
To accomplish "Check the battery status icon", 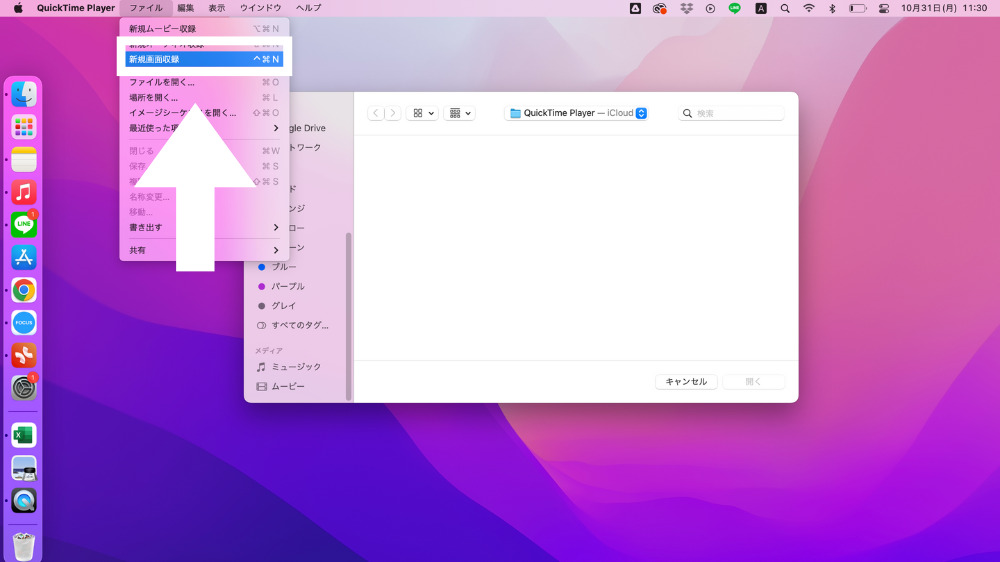I will coord(858,8).
